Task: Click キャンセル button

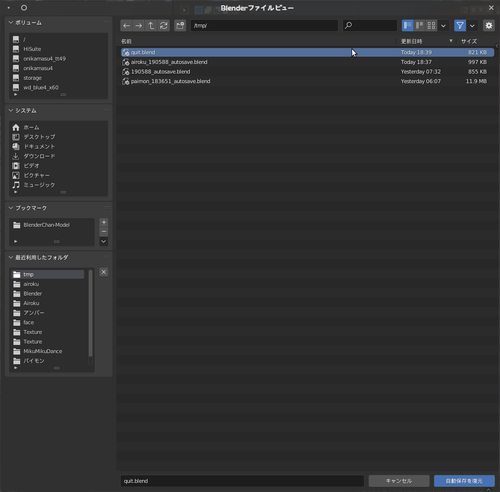Action: coord(399,481)
